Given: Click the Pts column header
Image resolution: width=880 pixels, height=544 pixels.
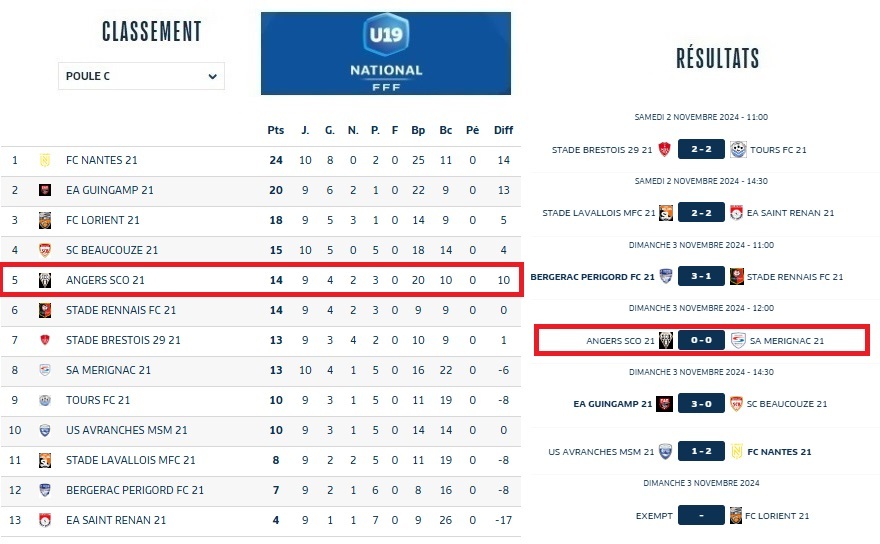Looking at the screenshot, I should pos(276,130).
